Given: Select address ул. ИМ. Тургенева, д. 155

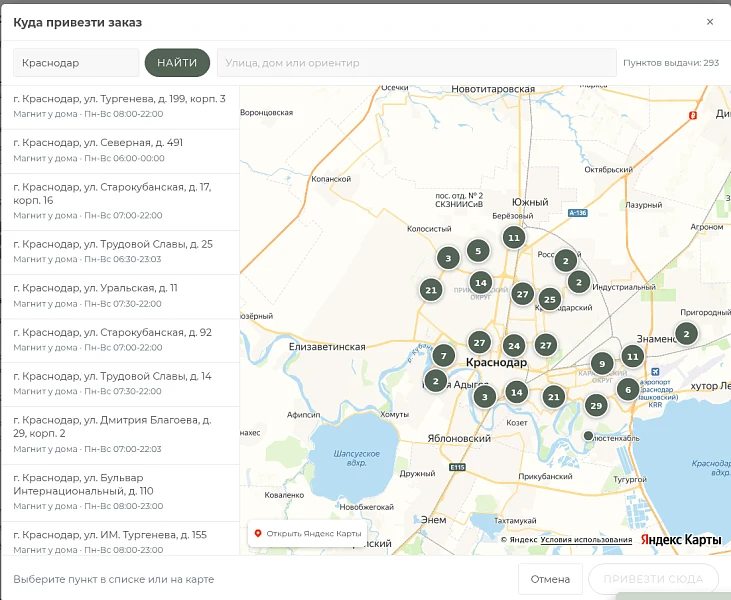Looking at the screenshot, I should tap(120, 540).
